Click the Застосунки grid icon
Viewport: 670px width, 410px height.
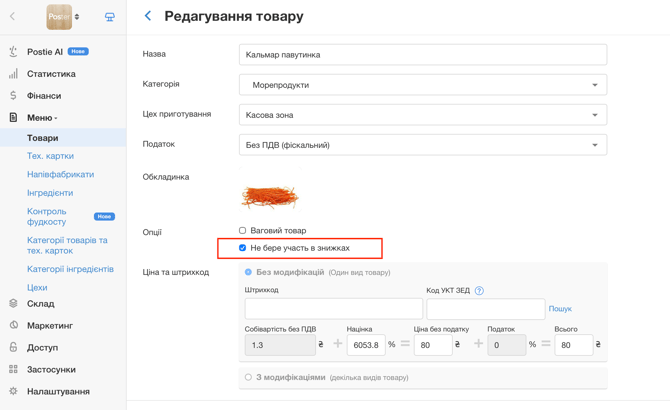click(x=13, y=369)
